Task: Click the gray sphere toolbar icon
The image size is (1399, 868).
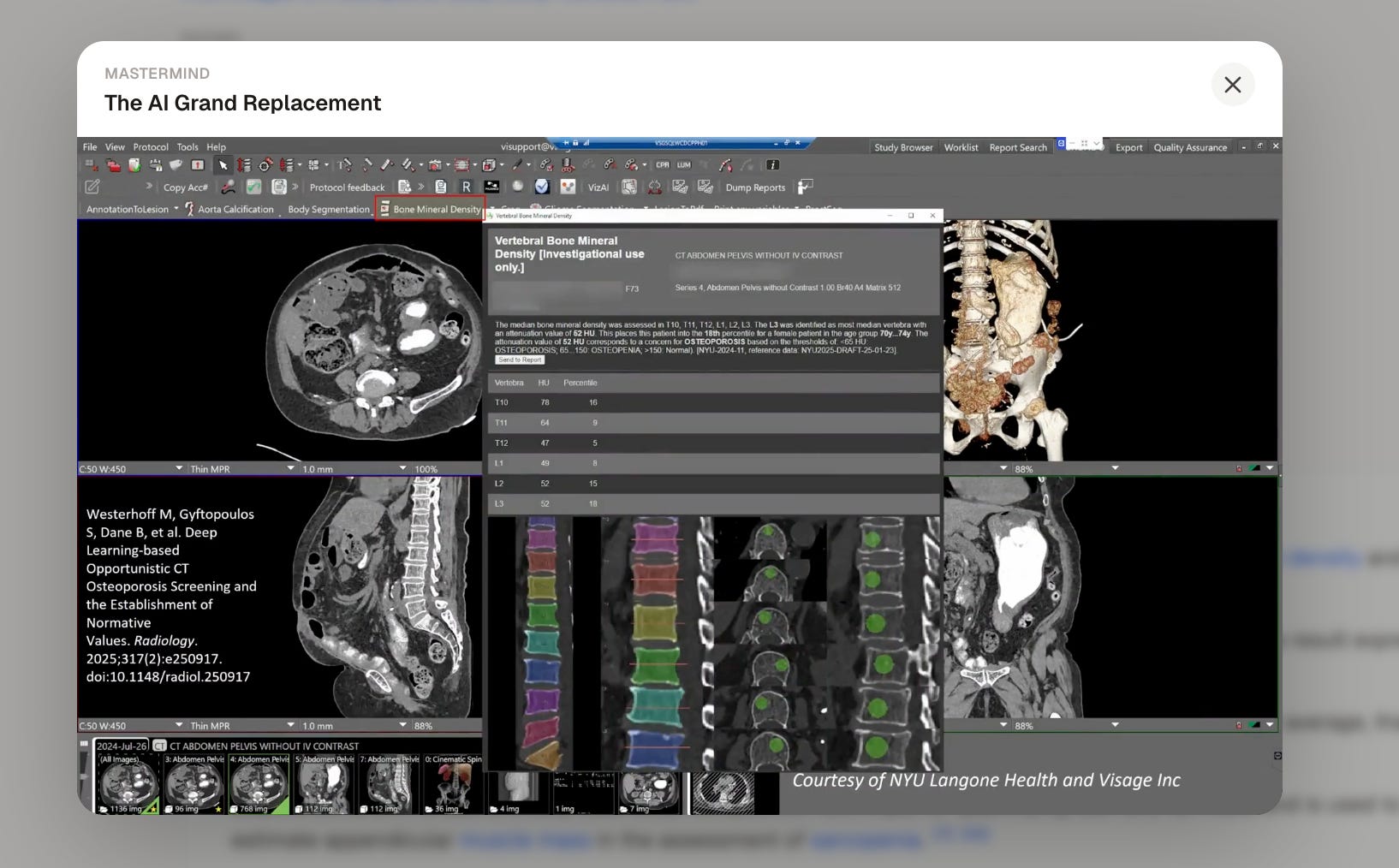Action: tap(517, 186)
